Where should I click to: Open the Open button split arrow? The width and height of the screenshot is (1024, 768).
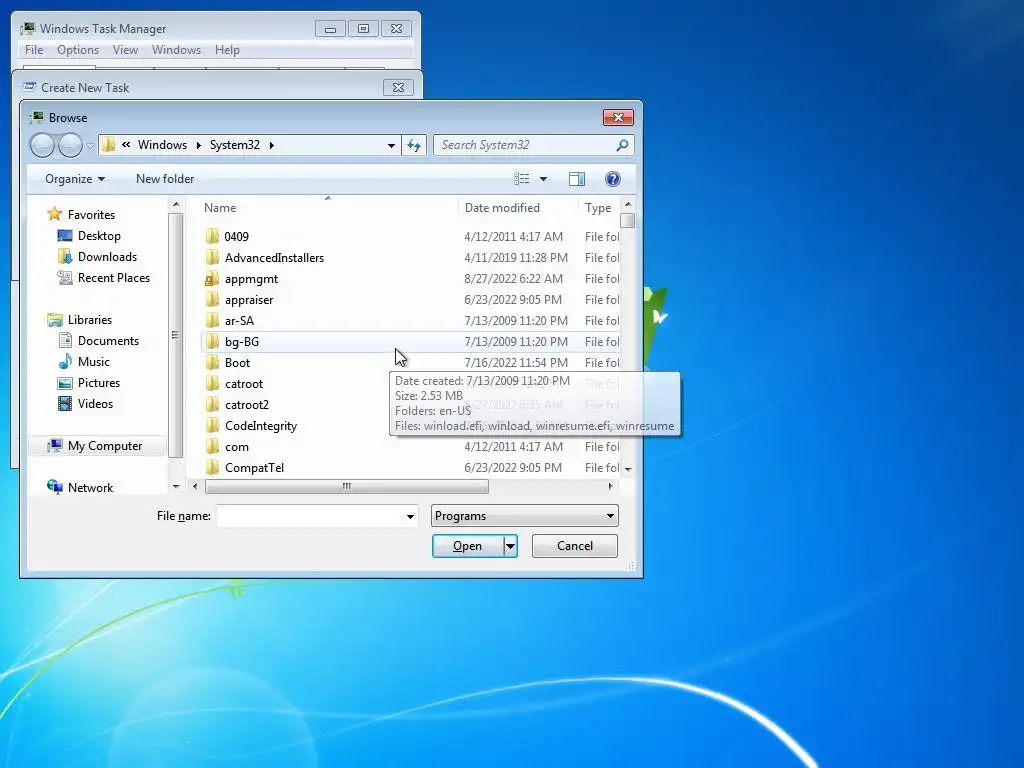511,546
